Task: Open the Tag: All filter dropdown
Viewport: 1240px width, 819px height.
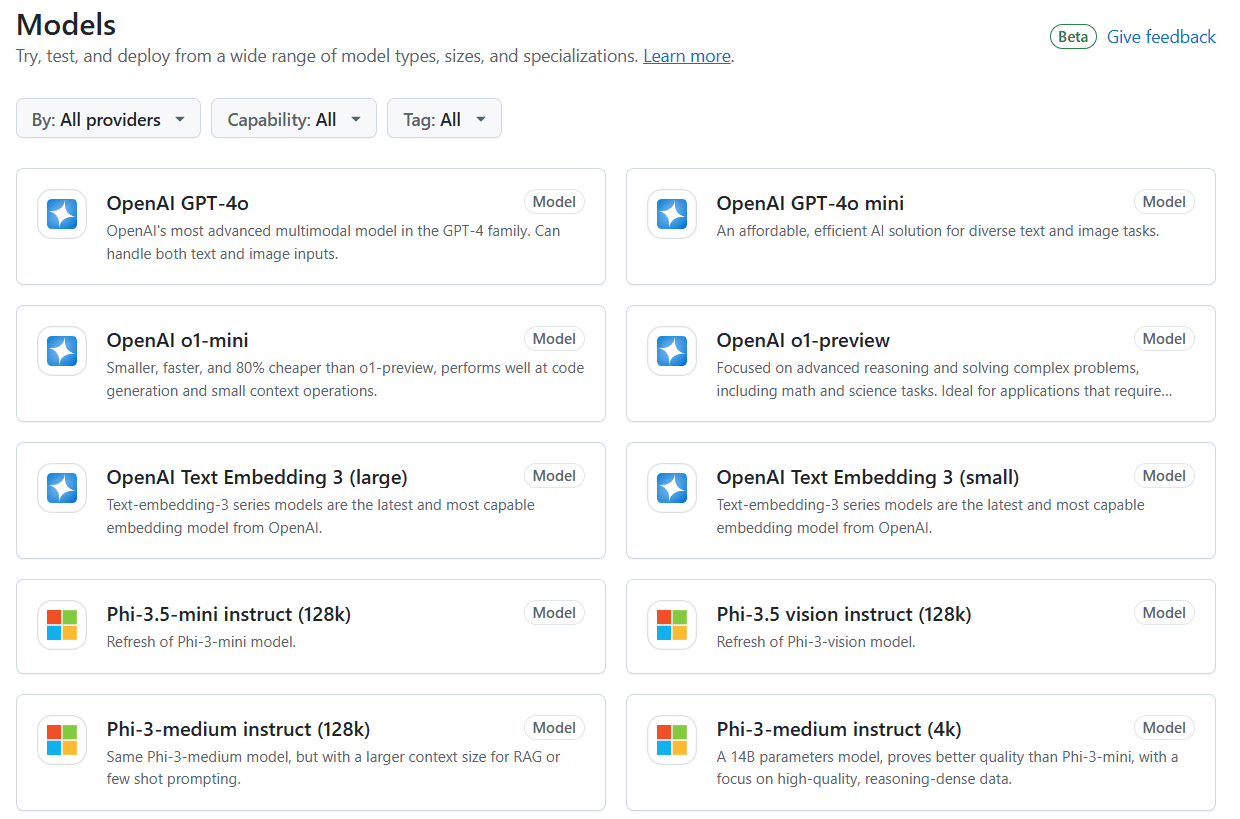Action: point(444,119)
